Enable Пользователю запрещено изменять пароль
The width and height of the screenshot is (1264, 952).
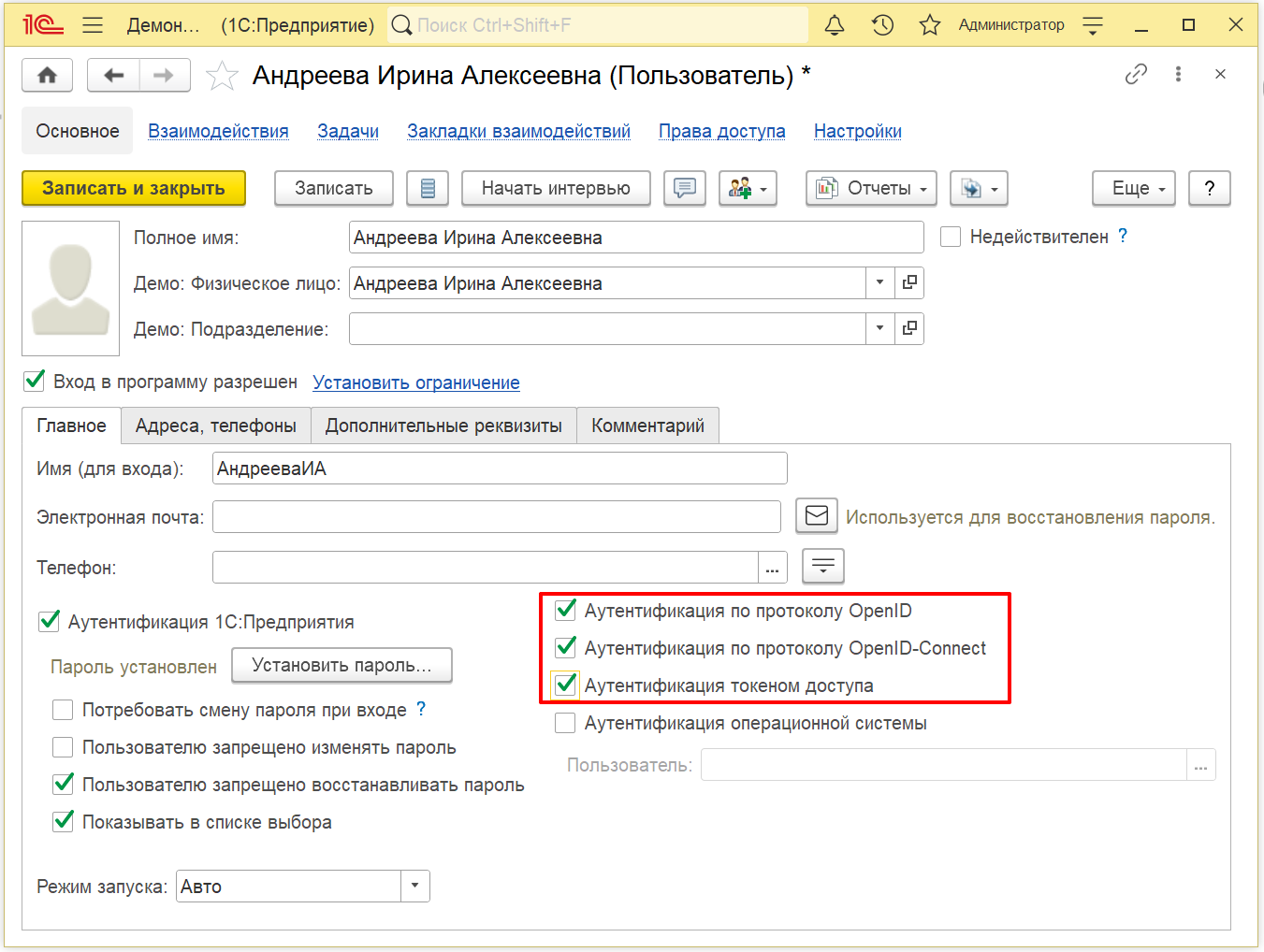(x=63, y=747)
